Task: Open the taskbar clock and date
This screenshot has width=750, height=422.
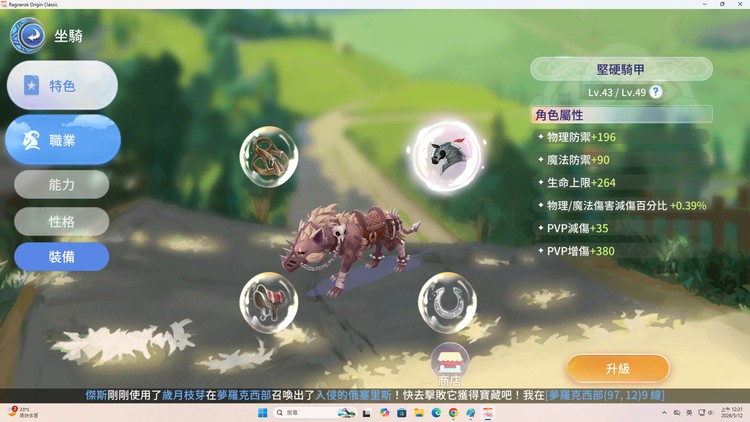Action: [732, 413]
